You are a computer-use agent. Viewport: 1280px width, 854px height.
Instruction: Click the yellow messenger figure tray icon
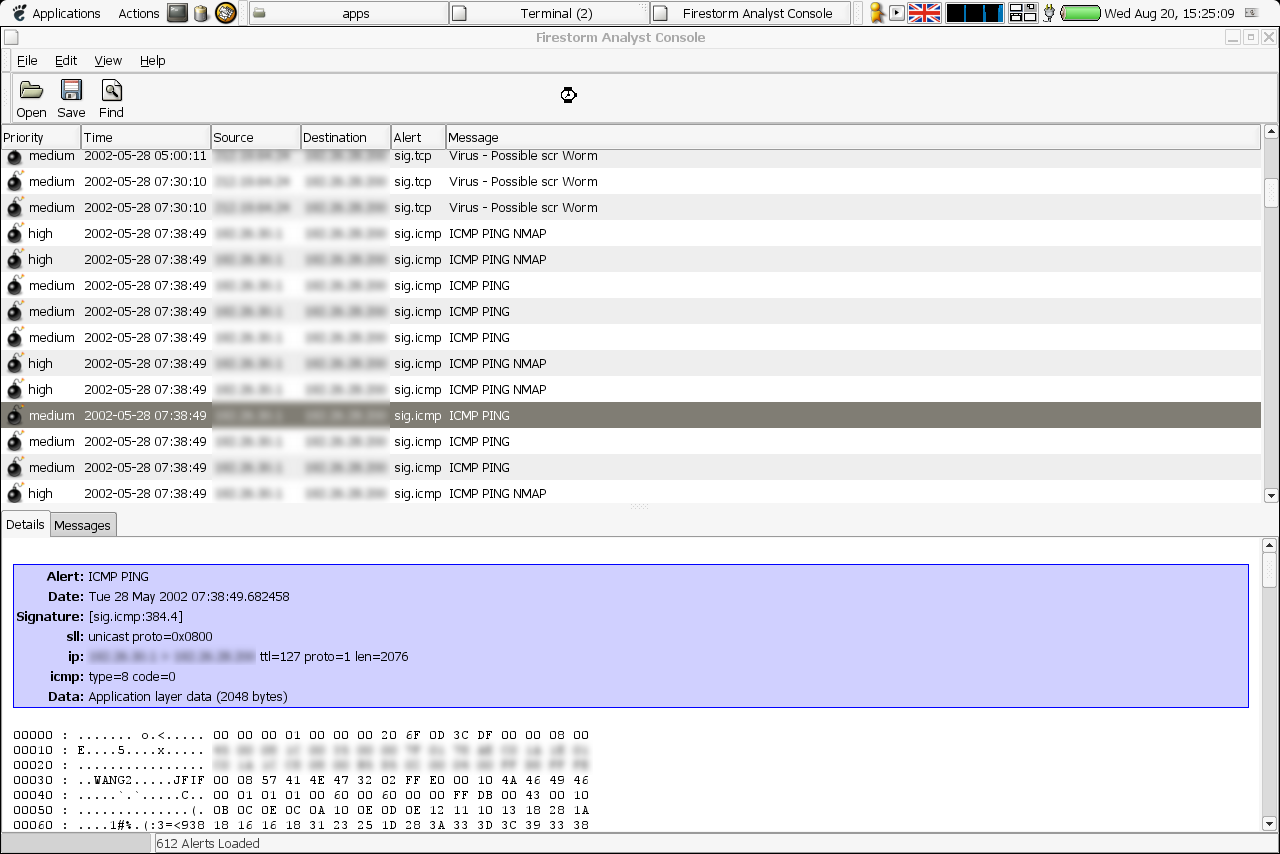(x=877, y=13)
